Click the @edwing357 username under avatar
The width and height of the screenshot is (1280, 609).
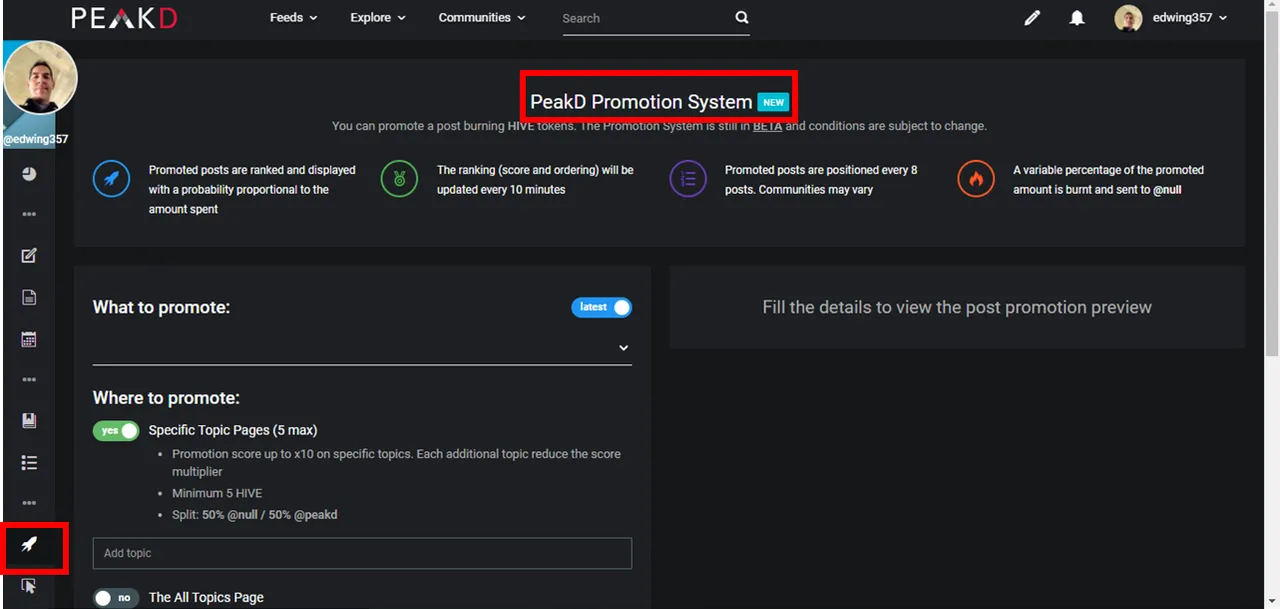36,139
